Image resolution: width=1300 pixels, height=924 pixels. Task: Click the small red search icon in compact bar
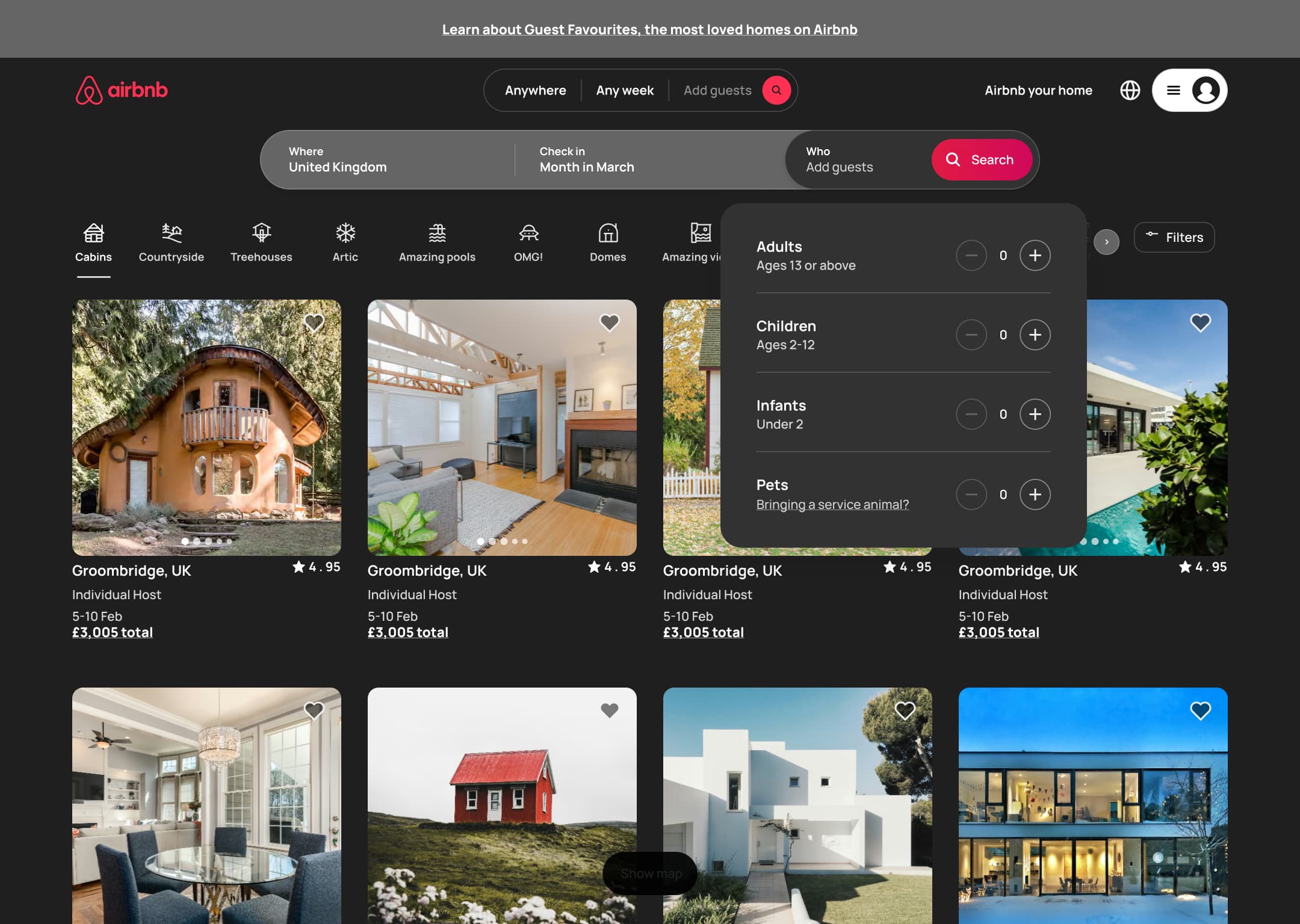776,90
